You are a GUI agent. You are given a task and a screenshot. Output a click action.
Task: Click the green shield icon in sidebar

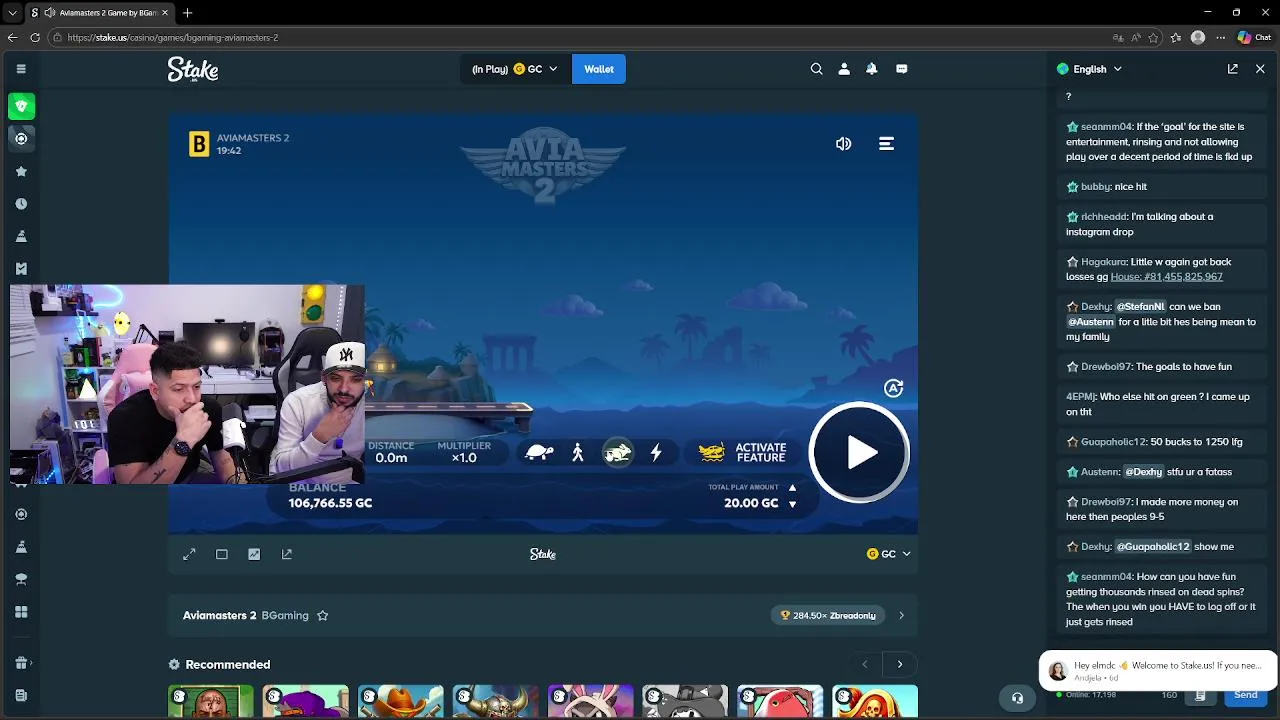21,106
